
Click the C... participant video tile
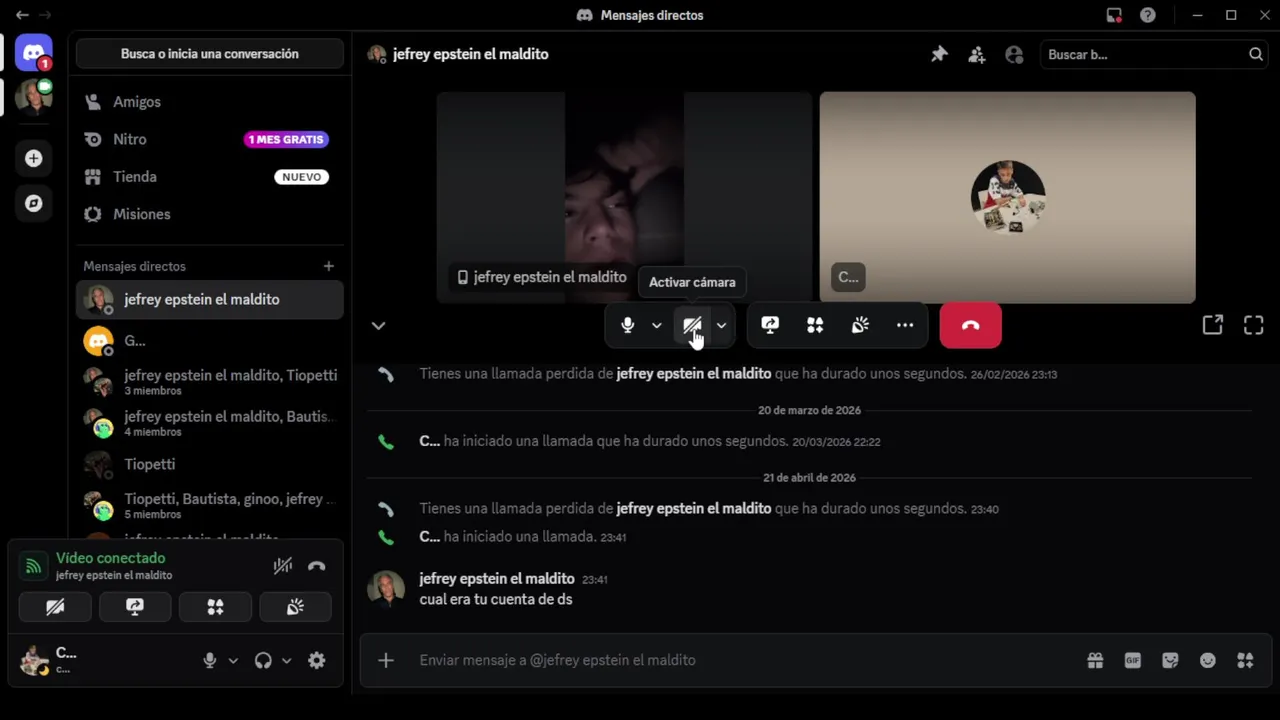tap(1007, 197)
